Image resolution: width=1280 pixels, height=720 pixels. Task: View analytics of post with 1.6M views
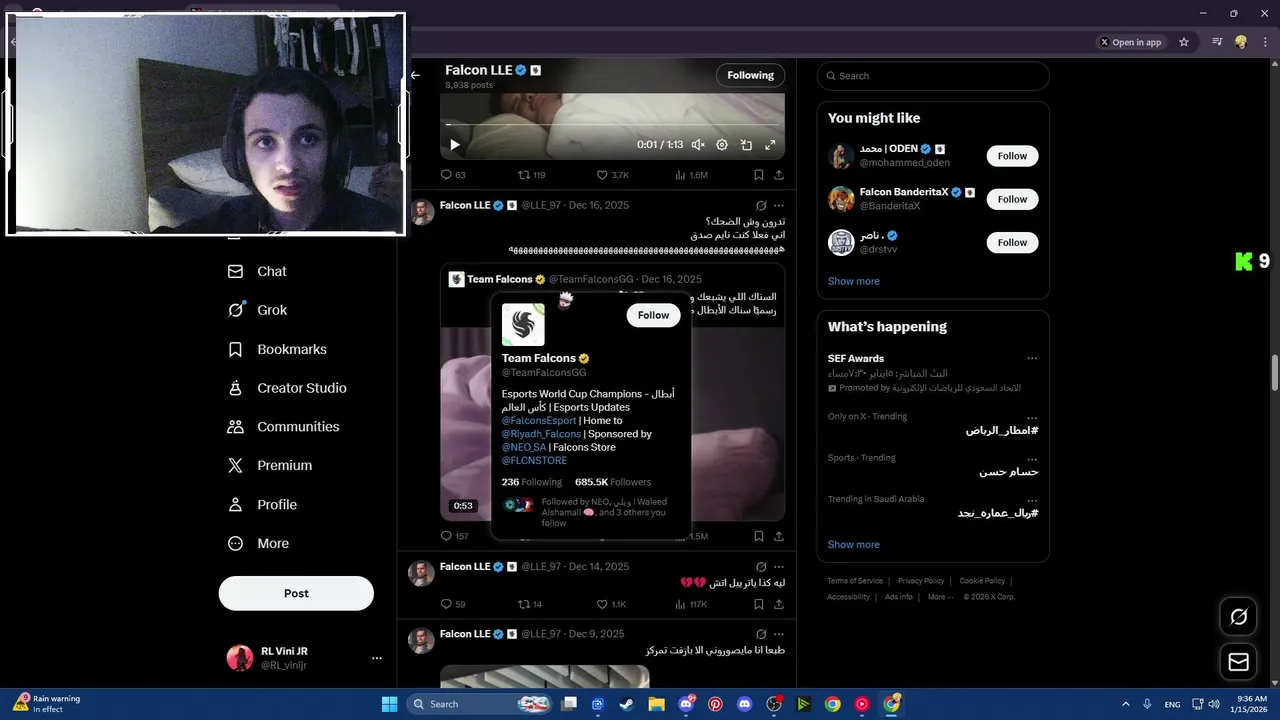pyautogui.click(x=691, y=175)
